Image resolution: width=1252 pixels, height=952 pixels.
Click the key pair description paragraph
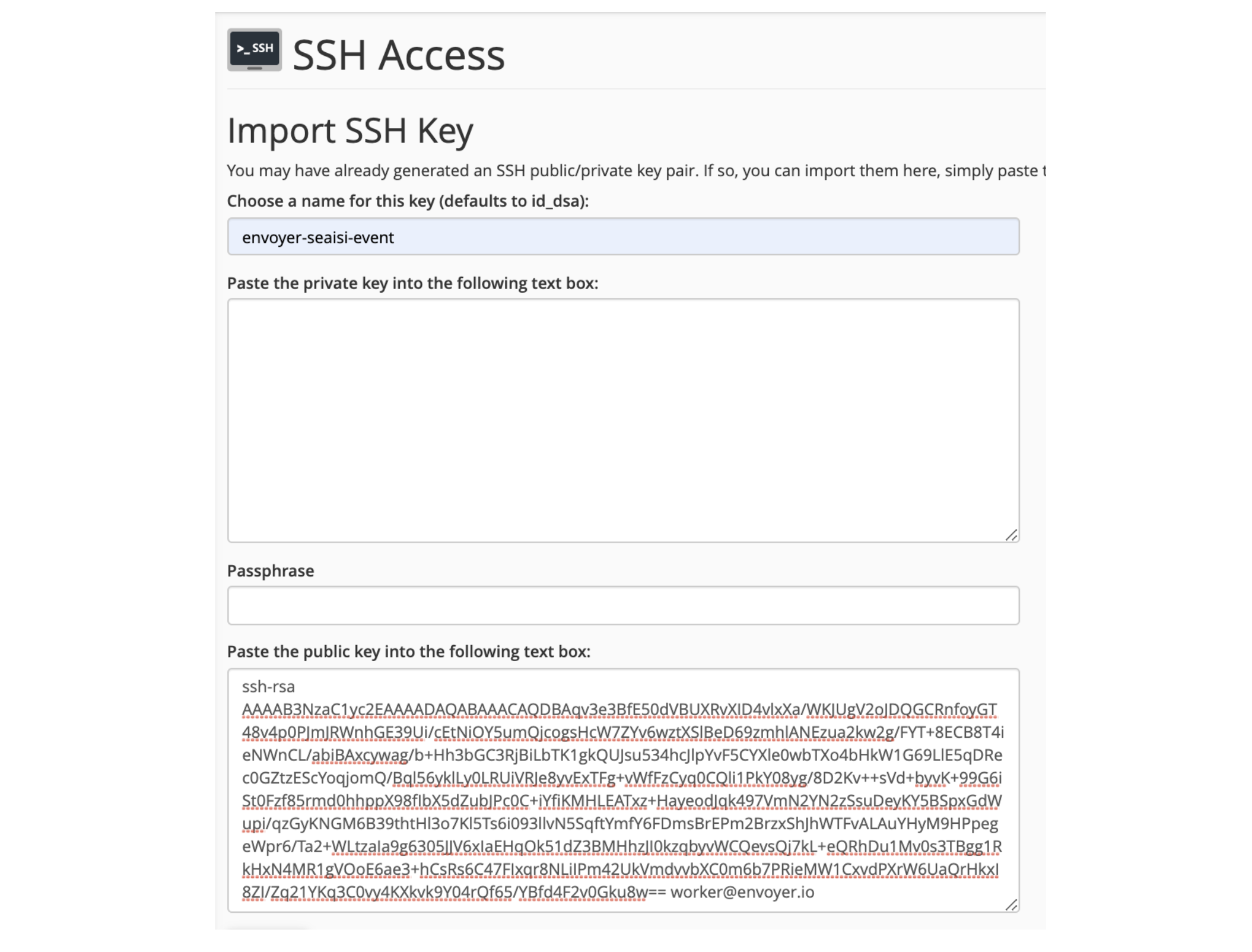[635, 171]
